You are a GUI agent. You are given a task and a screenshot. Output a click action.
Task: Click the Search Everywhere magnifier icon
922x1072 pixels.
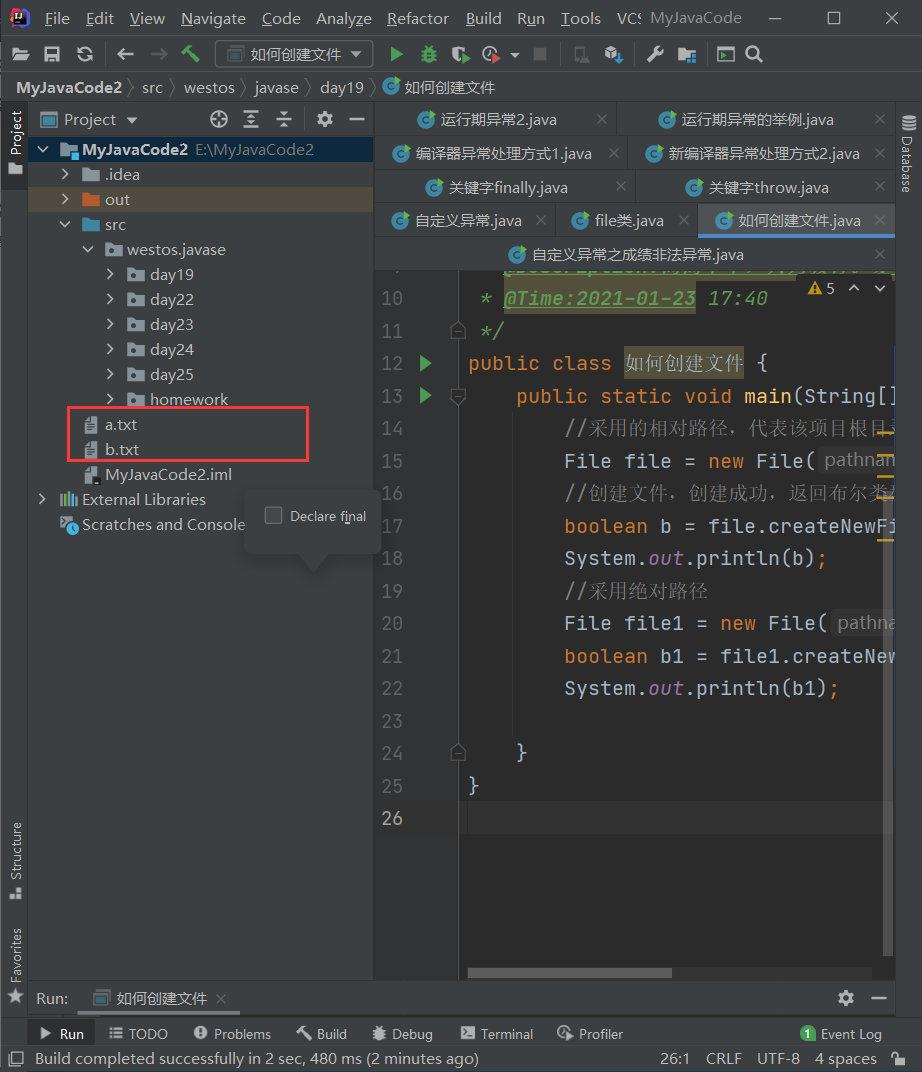754,54
